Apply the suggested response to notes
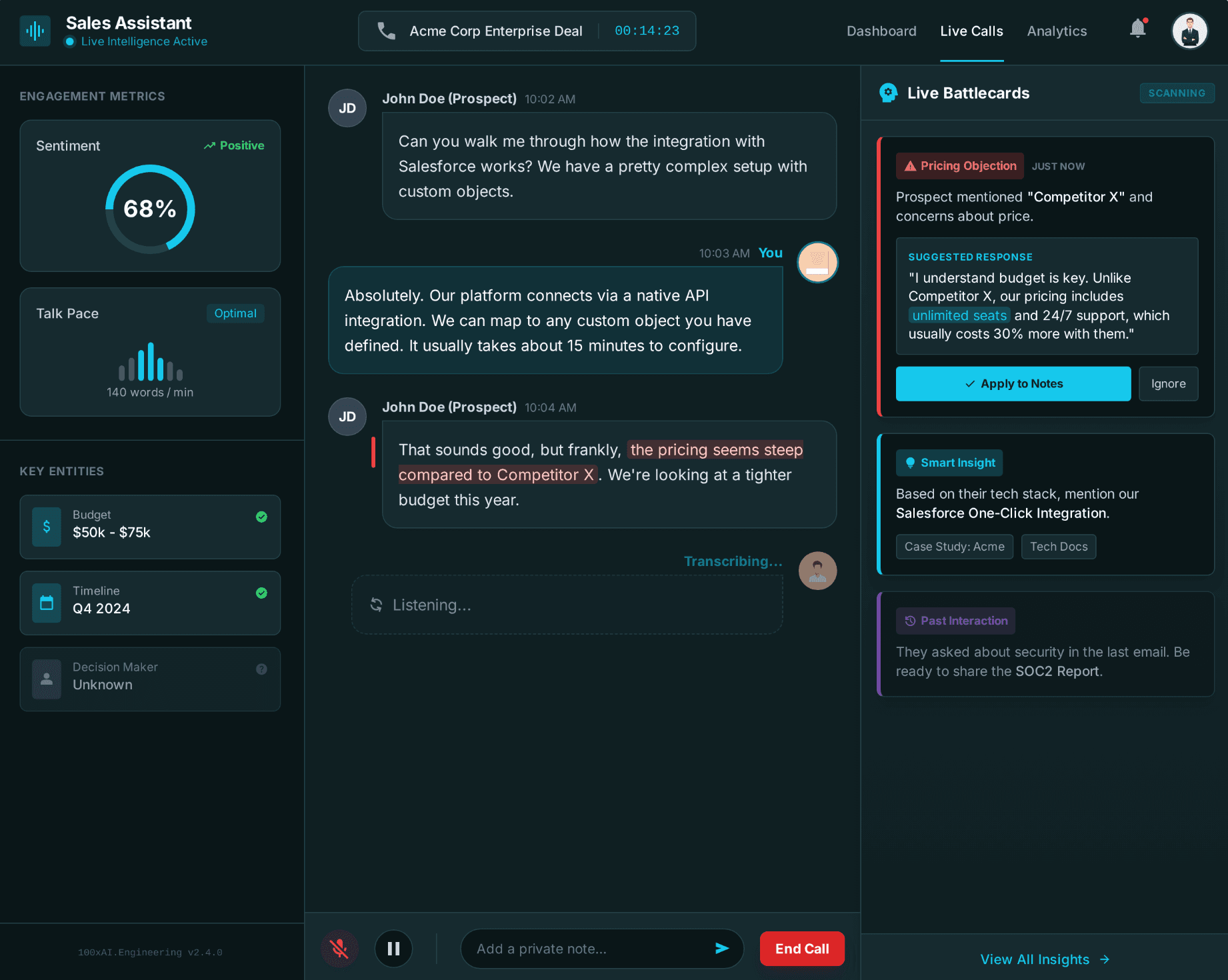 click(1013, 383)
